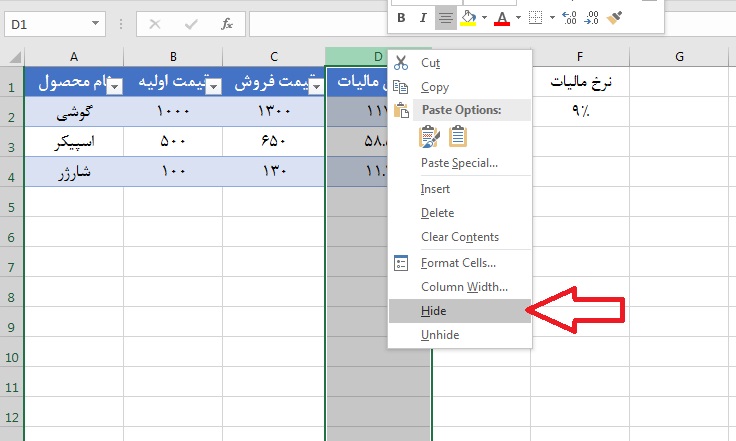Click the Enter checkmark in formula bar
Screen dimensions: 736x441
191,24
